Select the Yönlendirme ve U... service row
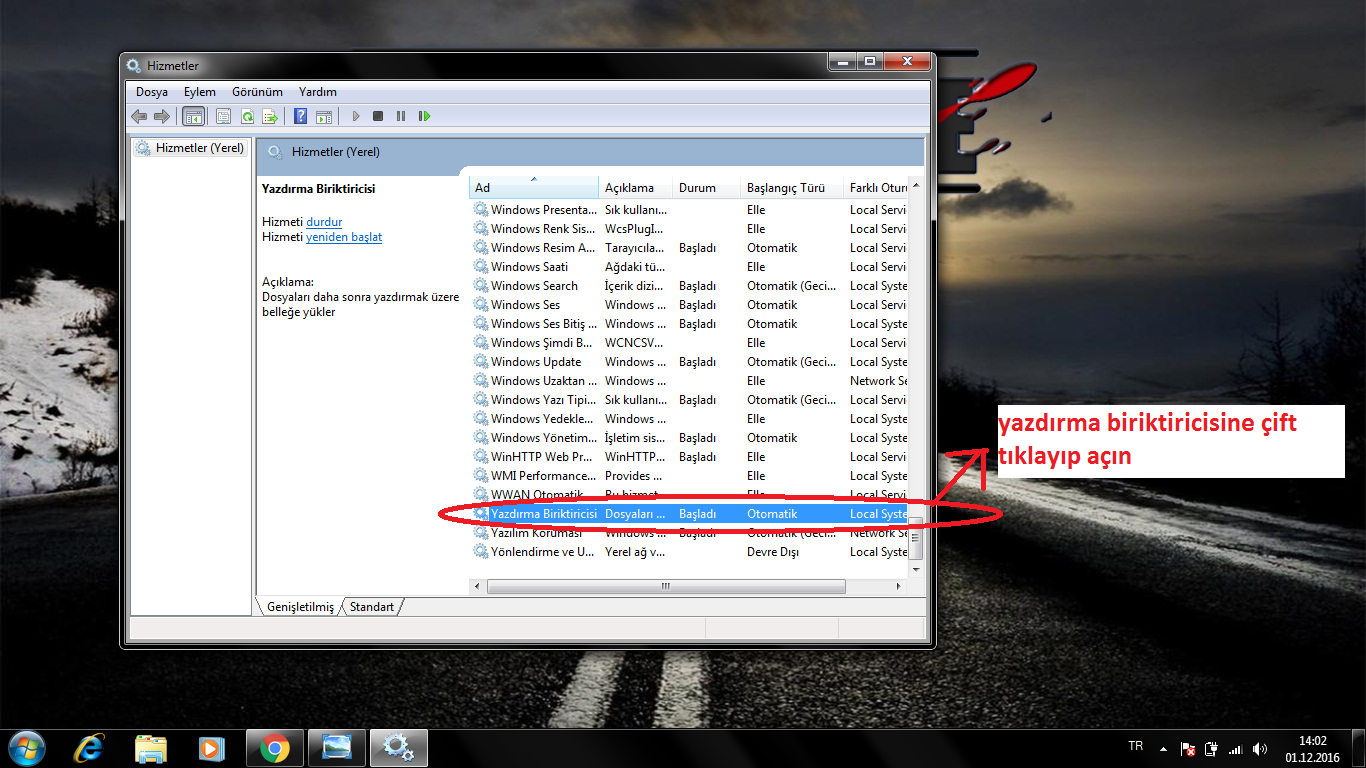The image size is (1366, 768). (x=689, y=552)
